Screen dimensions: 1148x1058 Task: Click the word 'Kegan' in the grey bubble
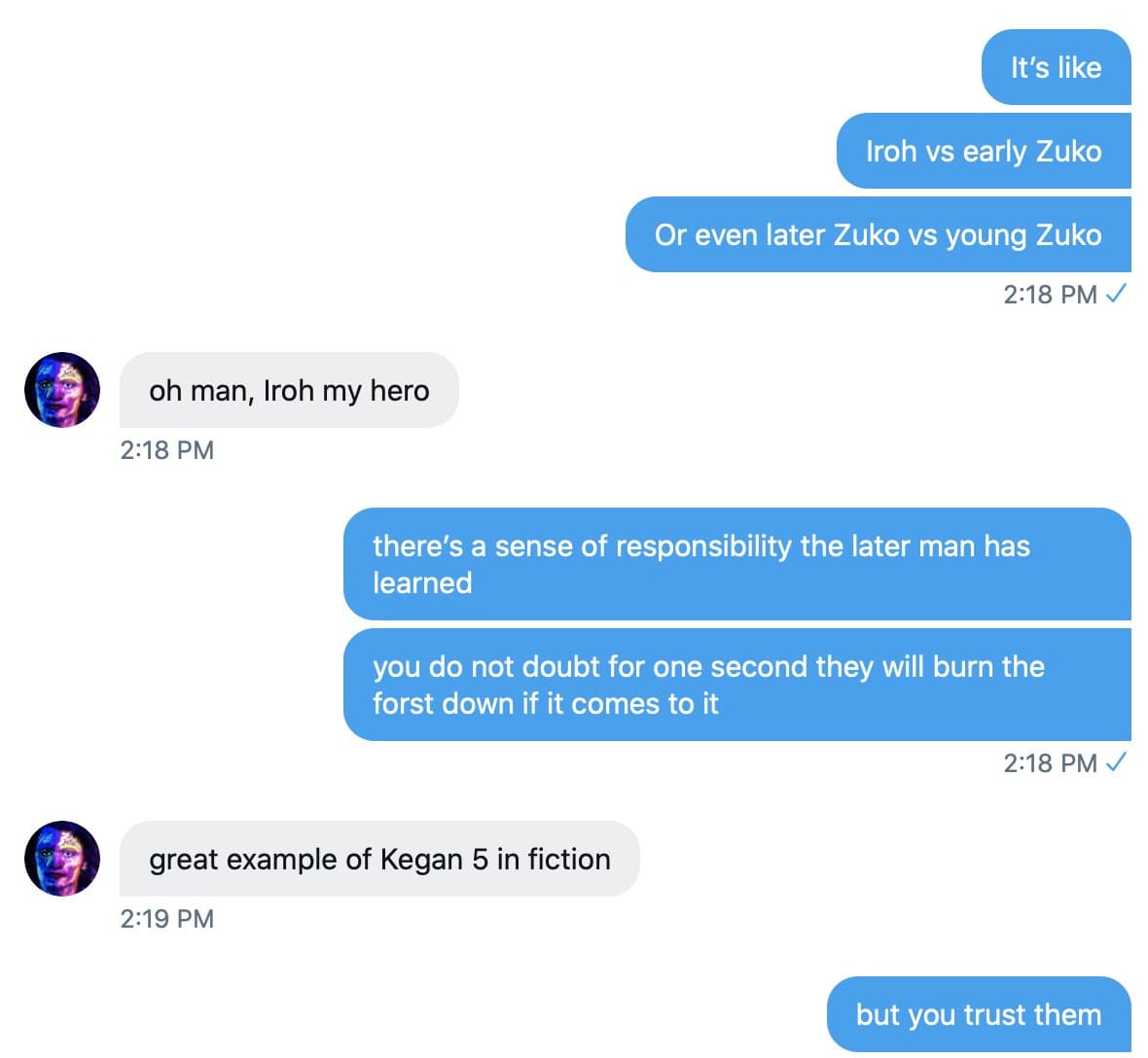[x=421, y=860]
